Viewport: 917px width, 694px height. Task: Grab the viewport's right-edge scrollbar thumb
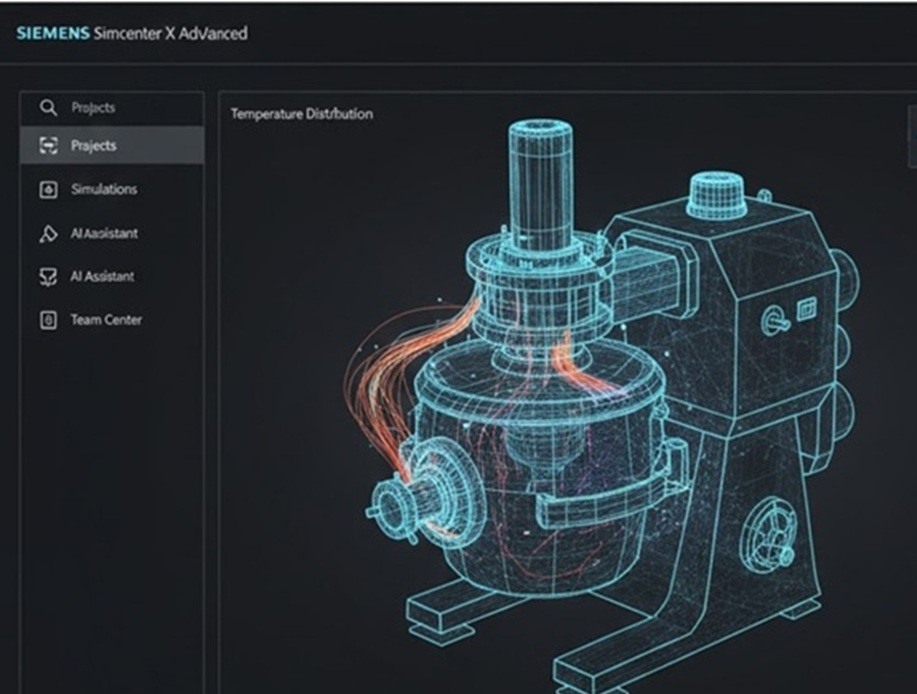click(x=911, y=135)
